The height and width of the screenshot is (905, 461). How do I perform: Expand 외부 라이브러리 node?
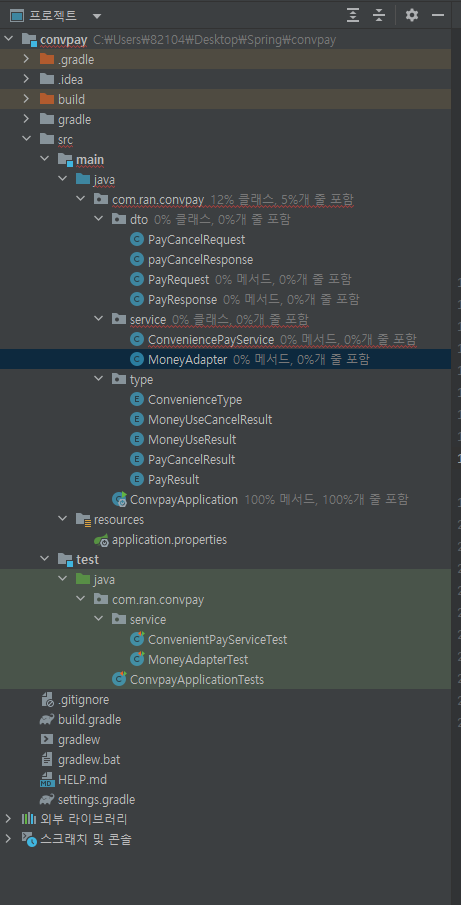click(x=8, y=819)
